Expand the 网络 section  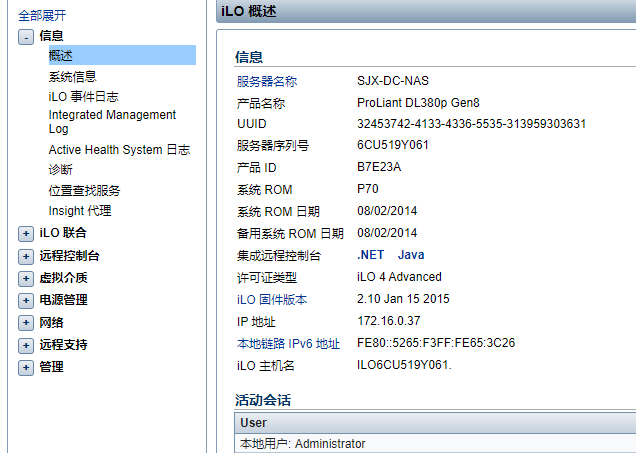[25, 323]
